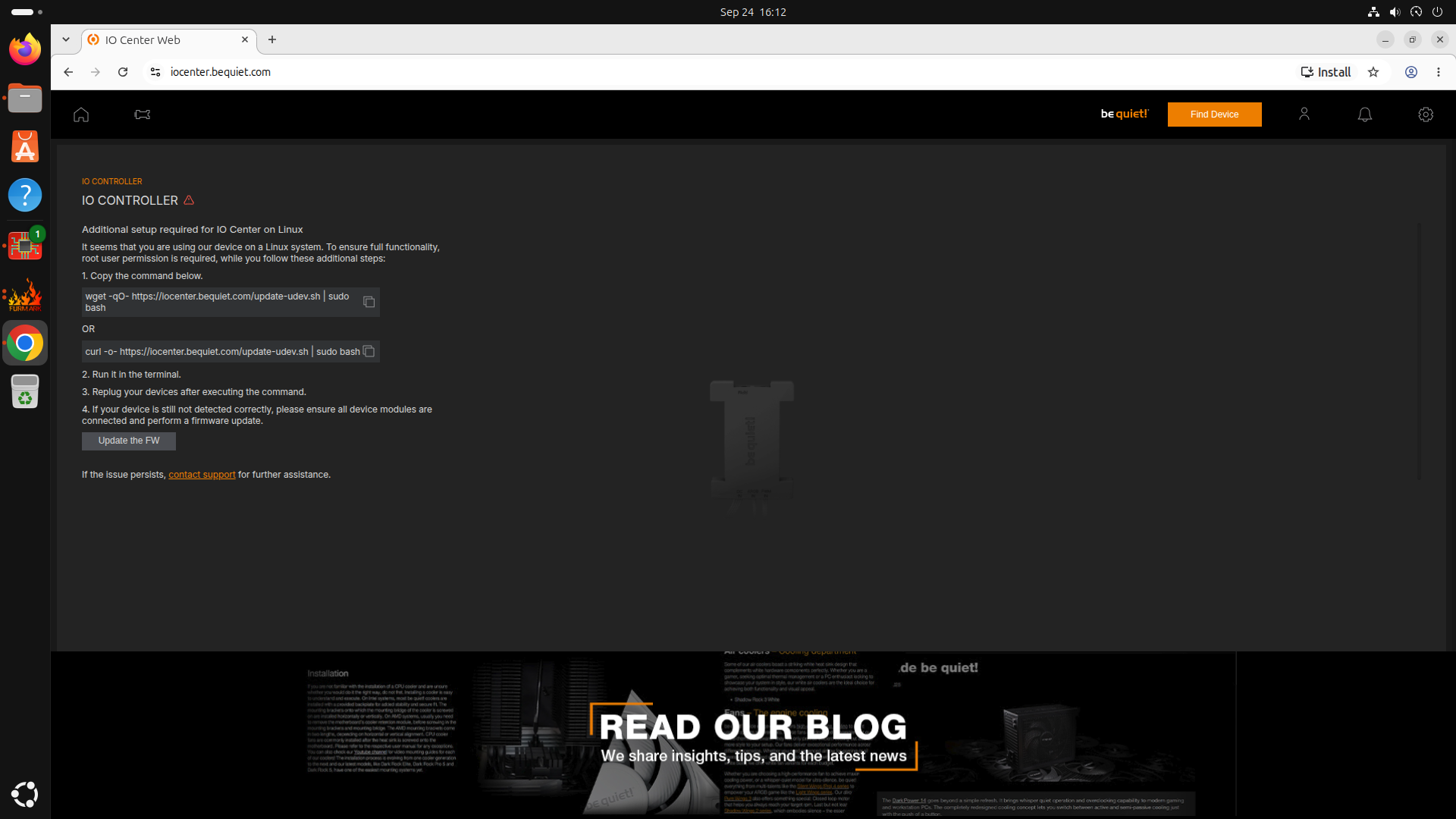Show applications via Ubuntu logo
1456x819 pixels.
25,794
